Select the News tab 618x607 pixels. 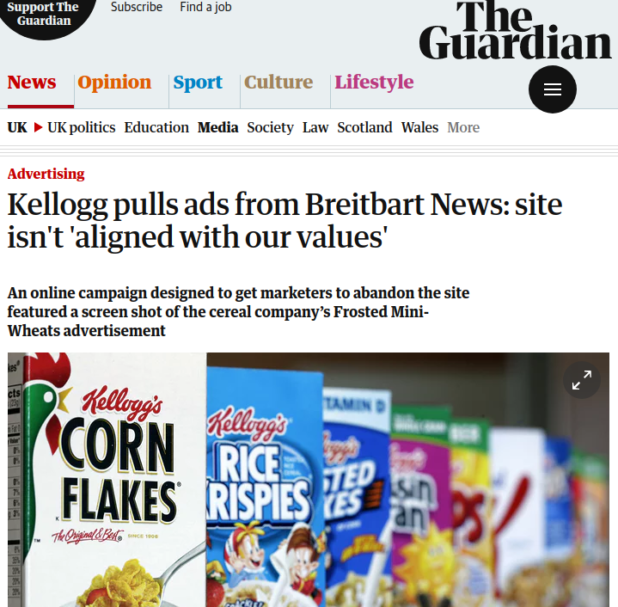(32, 82)
